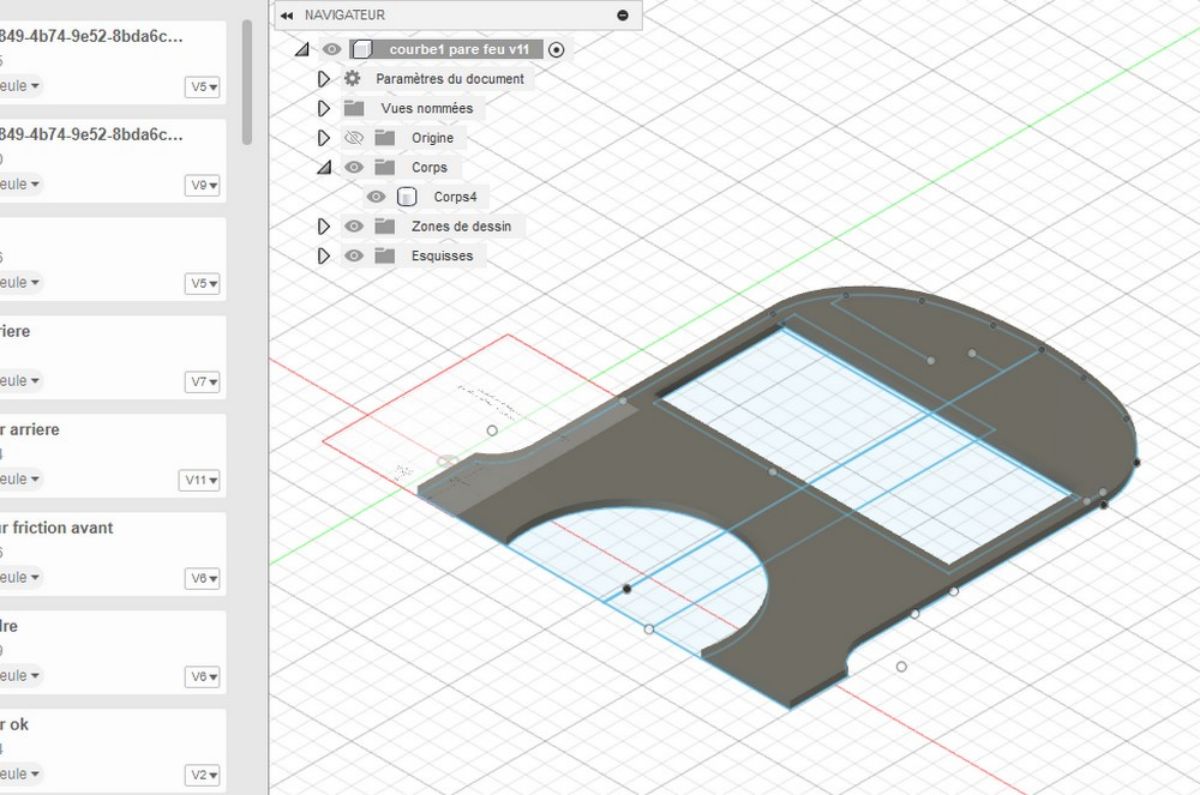
Task: Expand the Paramètres du document node
Action: 323,78
